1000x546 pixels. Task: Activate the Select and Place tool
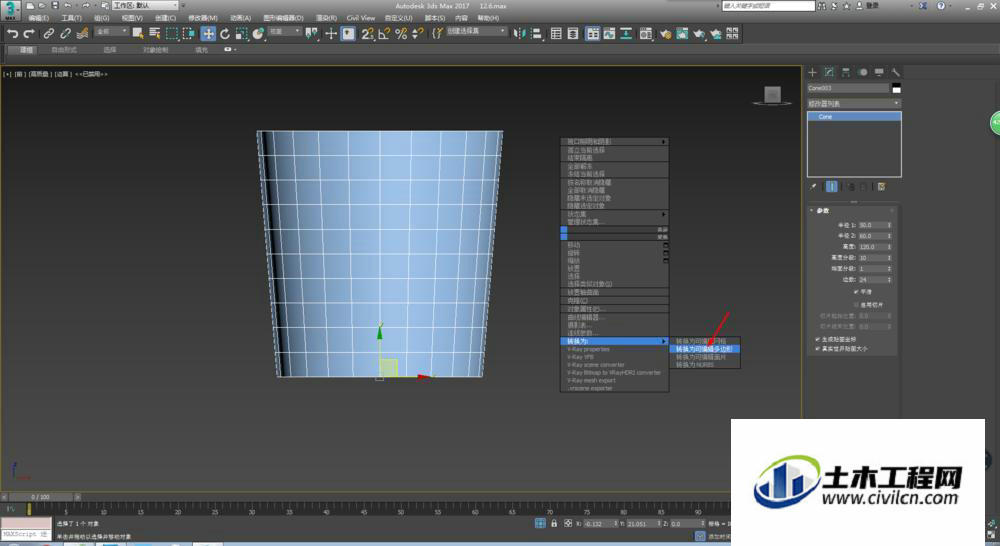tap(258, 34)
